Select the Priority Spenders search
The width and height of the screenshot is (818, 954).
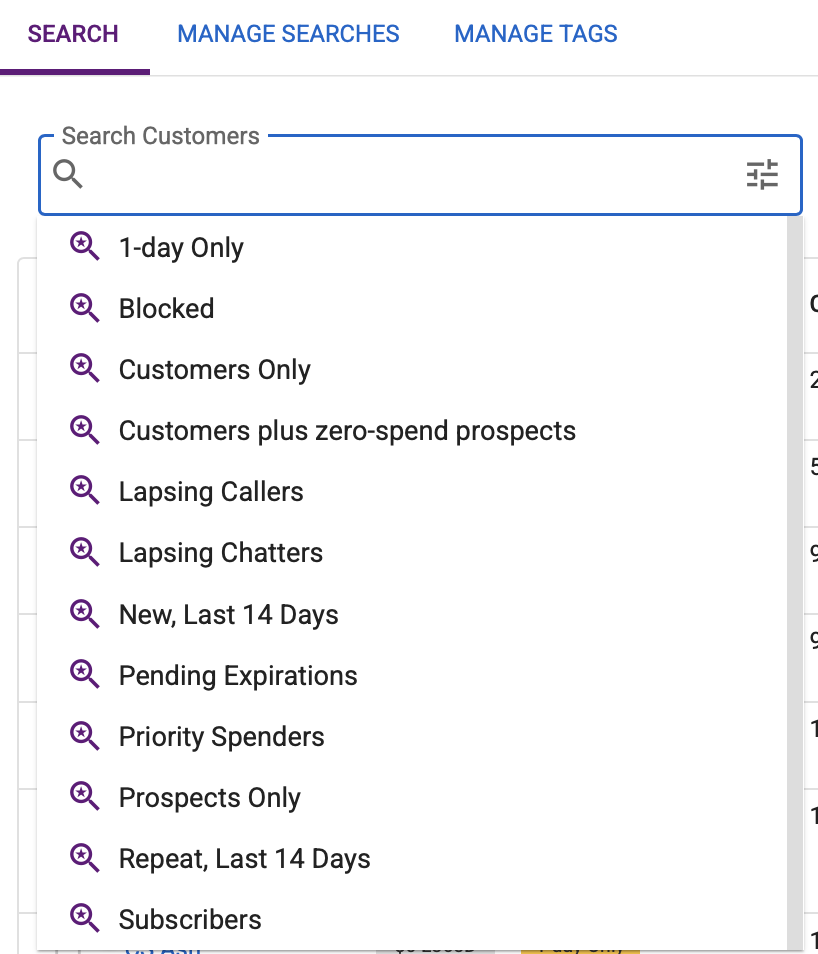coord(412,737)
